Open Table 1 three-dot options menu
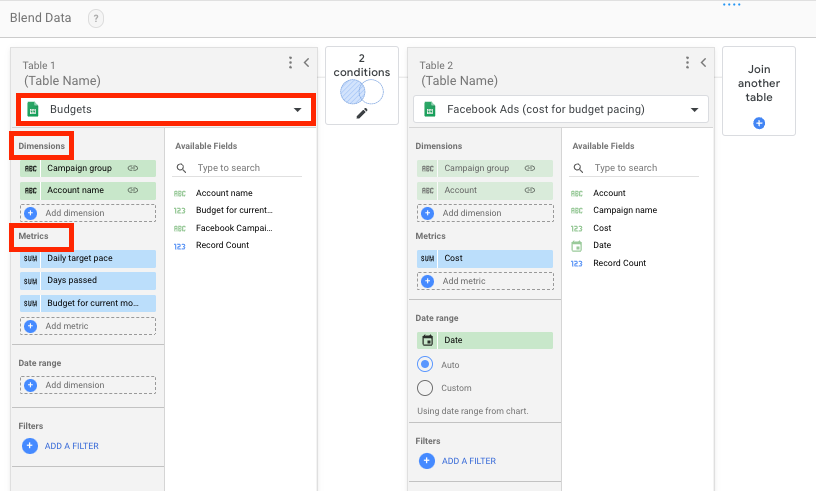 tap(290, 63)
